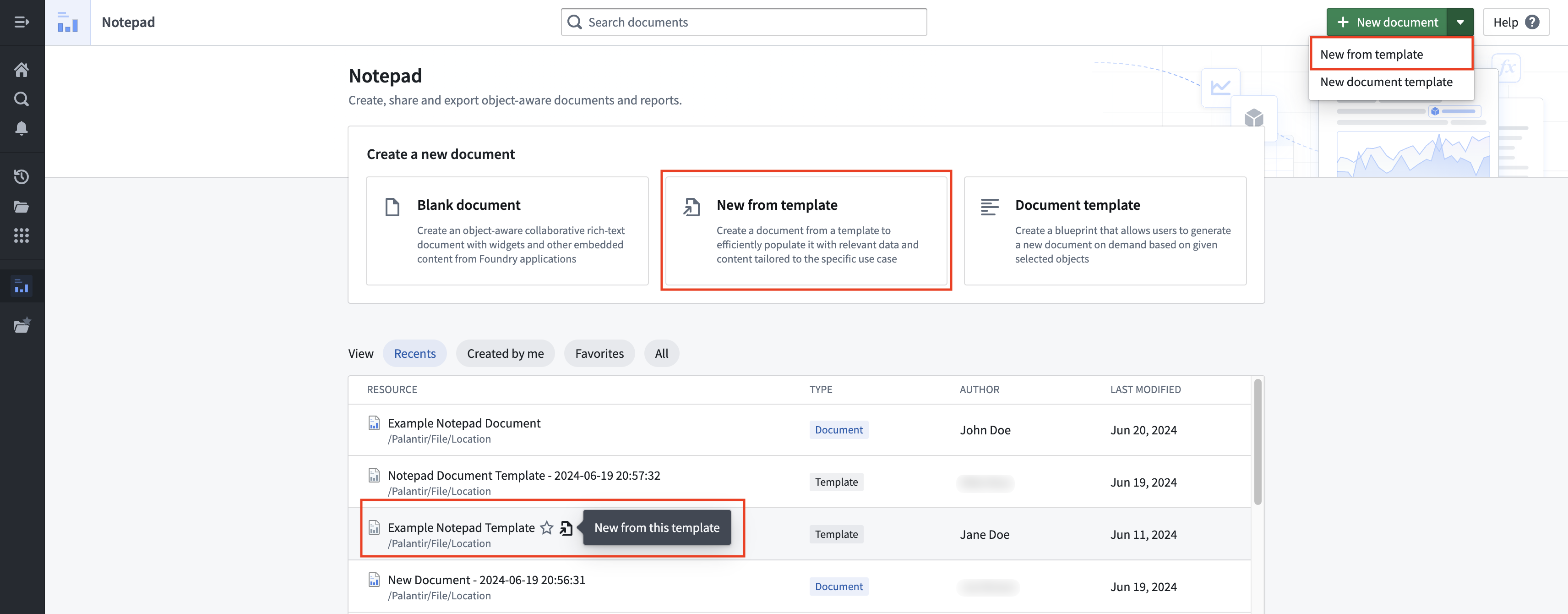Open Example Notepad Document
The width and height of the screenshot is (1568, 614).
tap(464, 423)
